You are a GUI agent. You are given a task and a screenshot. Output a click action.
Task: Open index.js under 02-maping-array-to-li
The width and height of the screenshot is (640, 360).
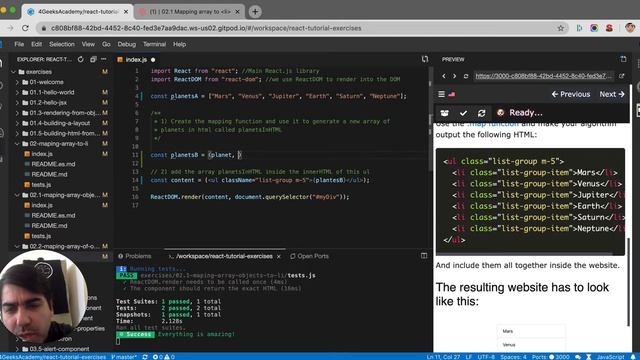[42, 154]
